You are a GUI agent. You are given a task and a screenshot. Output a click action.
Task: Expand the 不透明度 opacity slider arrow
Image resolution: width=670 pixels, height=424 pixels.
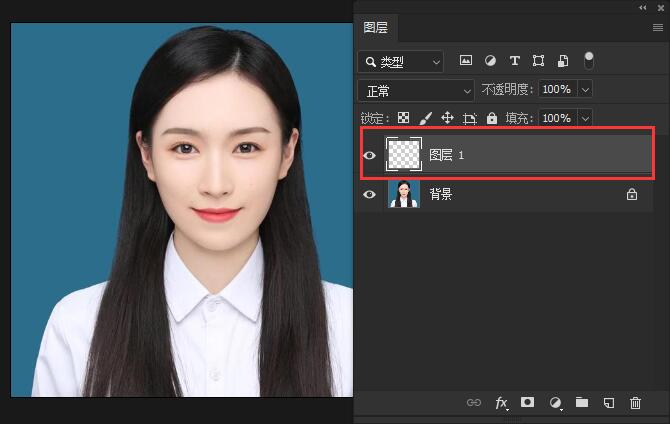(x=585, y=90)
